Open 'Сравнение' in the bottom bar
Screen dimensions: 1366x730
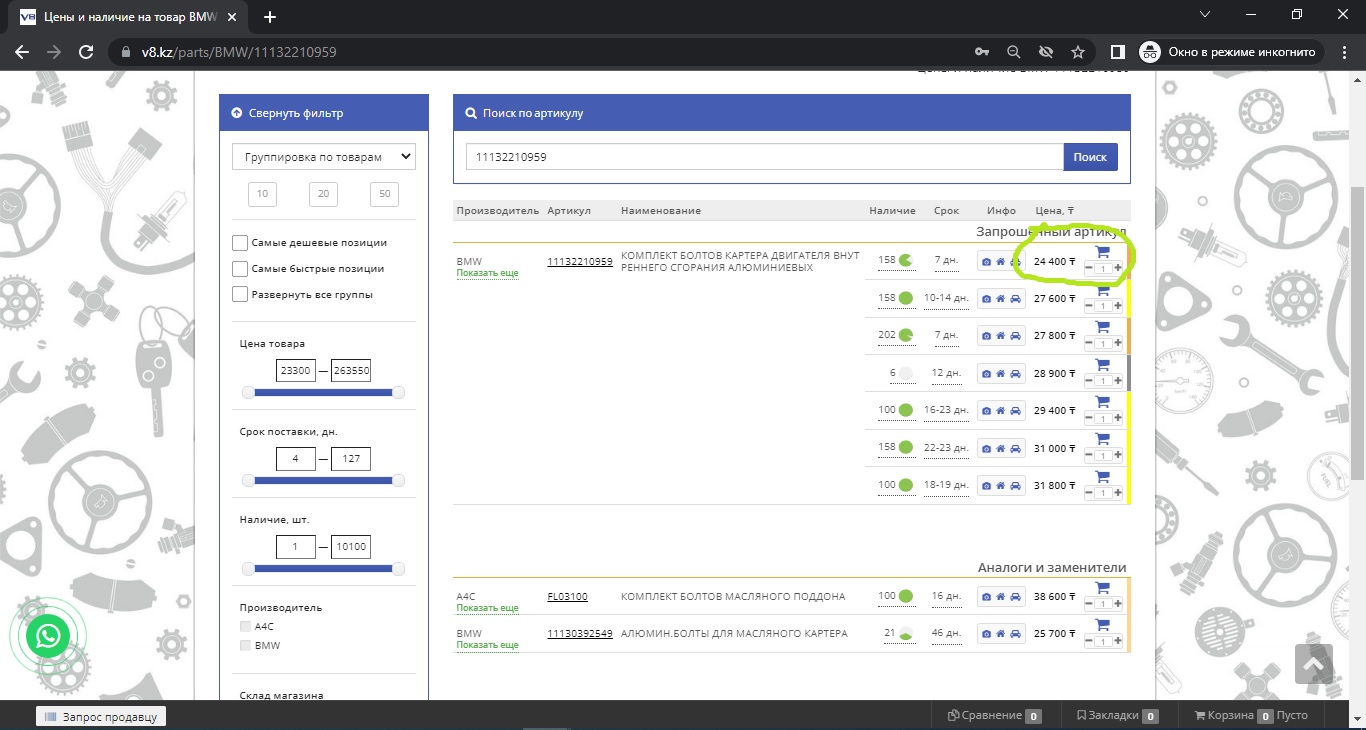994,716
